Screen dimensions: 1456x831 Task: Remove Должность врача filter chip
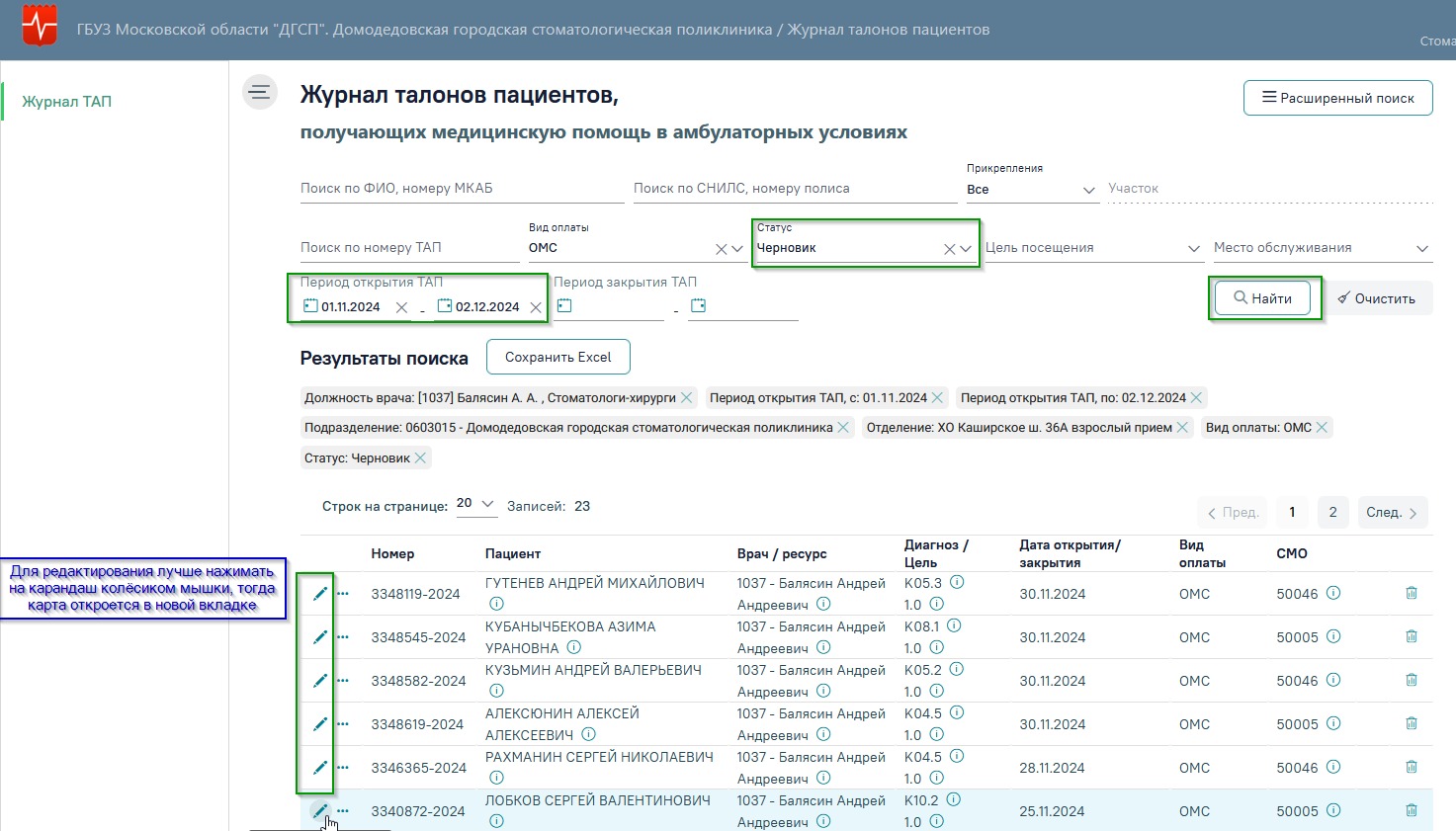[x=688, y=397]
